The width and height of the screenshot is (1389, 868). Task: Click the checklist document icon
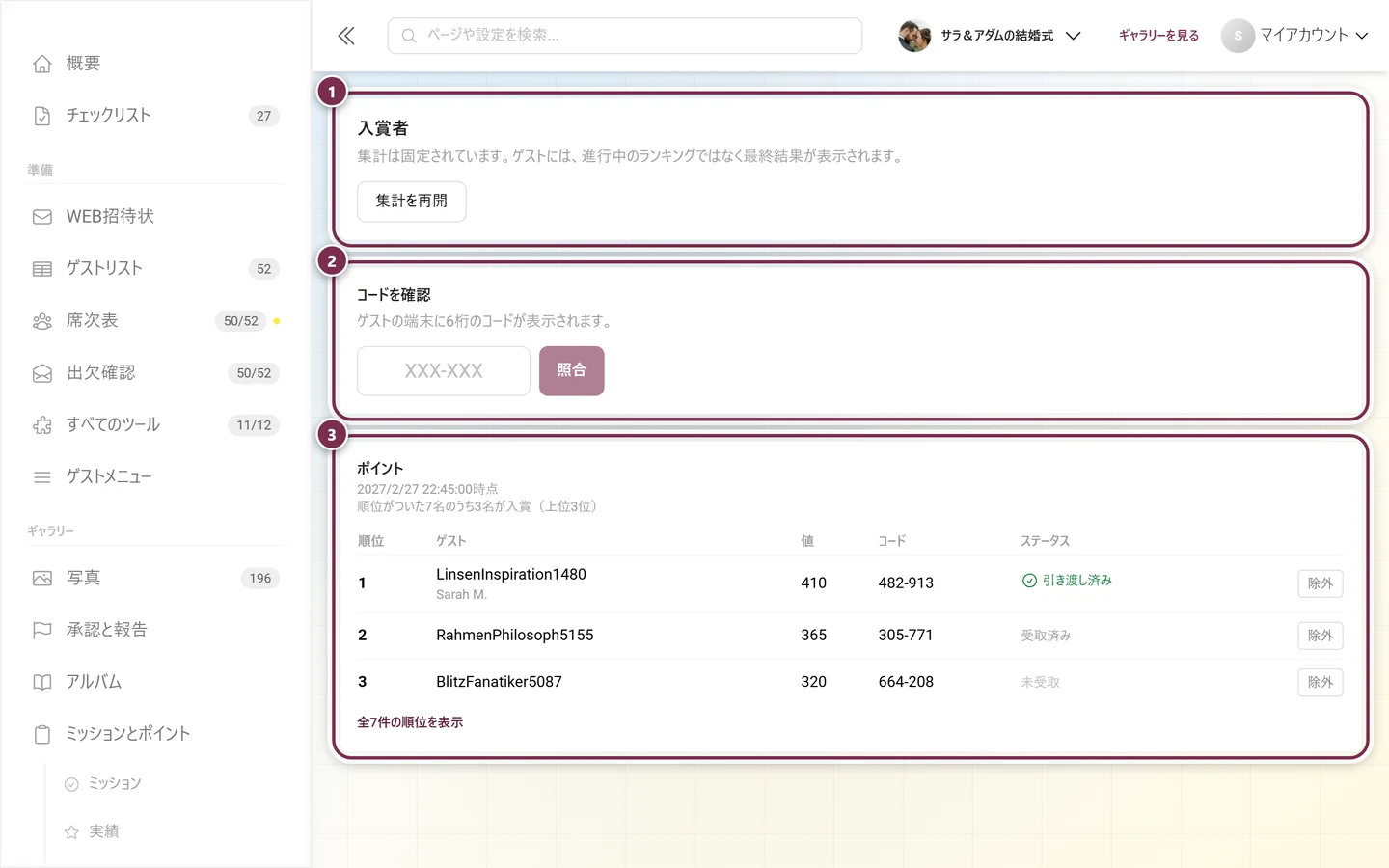pyautogui.click(x=42, y=116)
